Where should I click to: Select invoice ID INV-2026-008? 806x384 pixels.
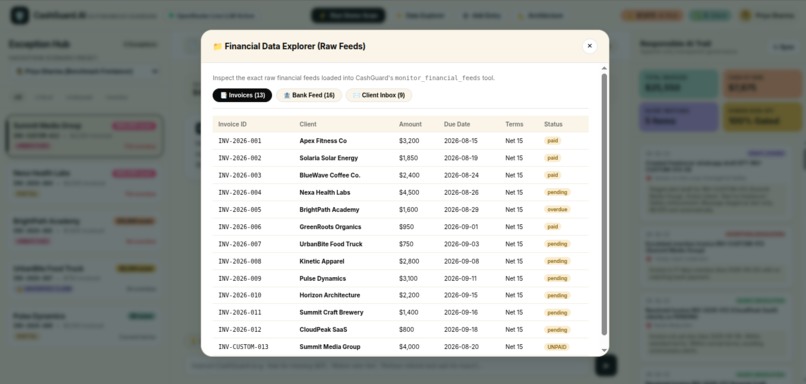pyautogui.click(x=240, y=261)
